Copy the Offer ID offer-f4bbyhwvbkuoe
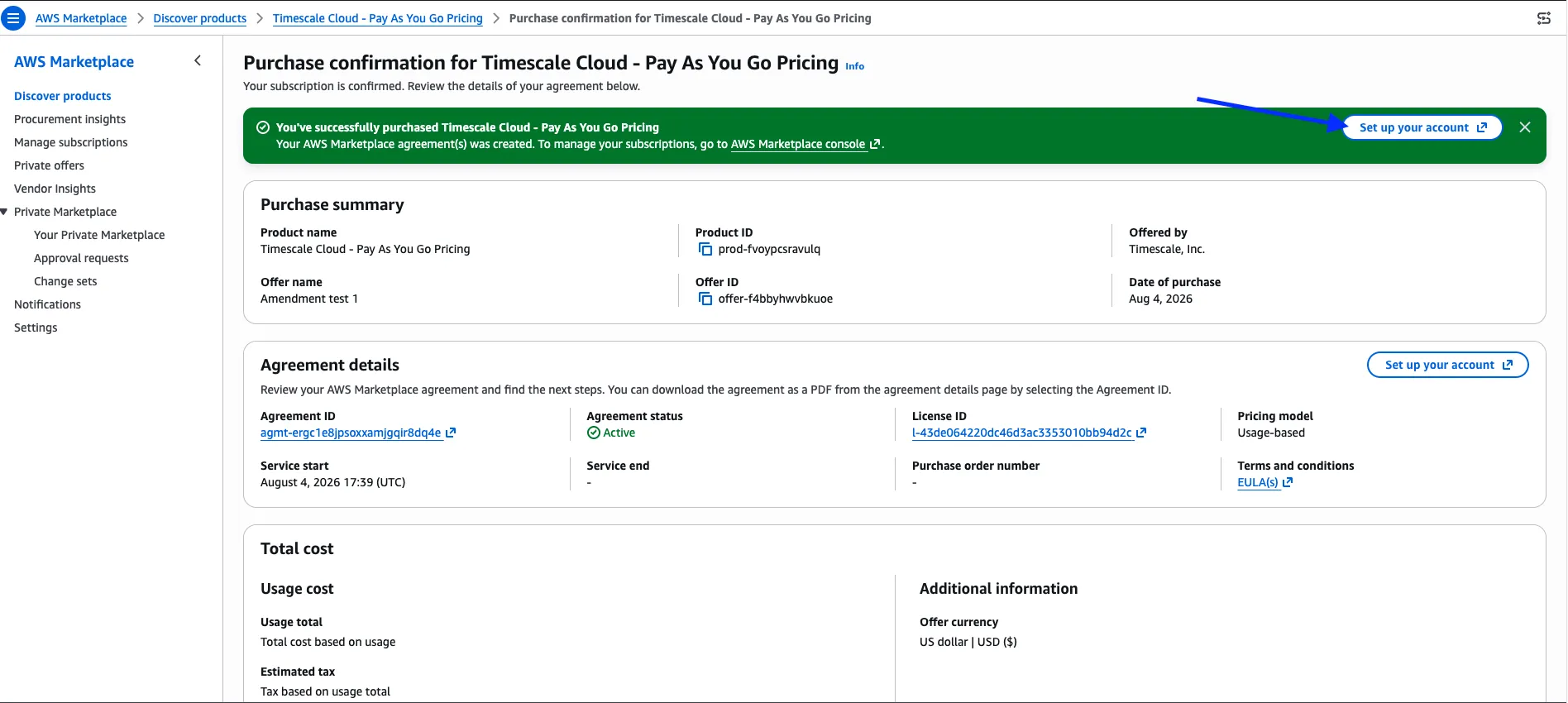 (x=705, y=299)
